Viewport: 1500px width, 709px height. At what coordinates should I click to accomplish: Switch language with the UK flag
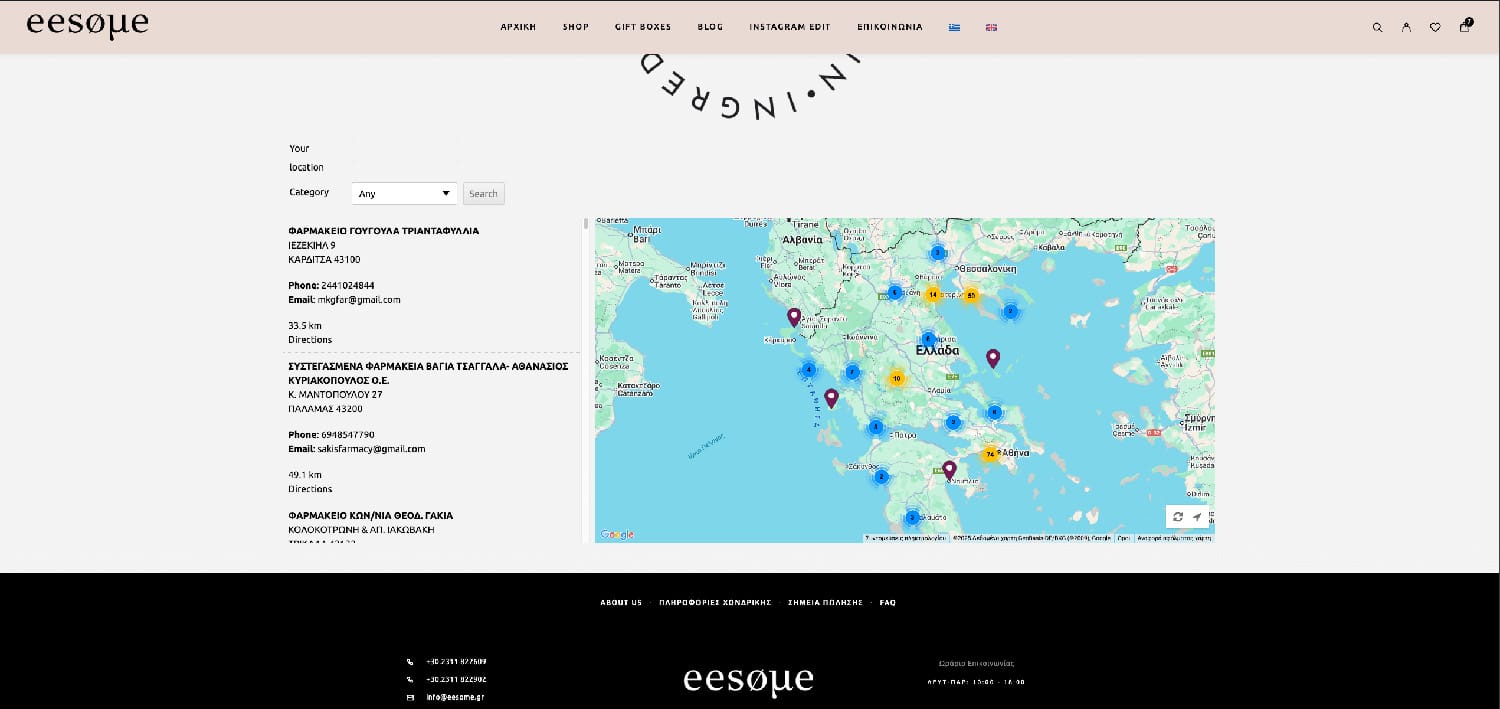(991, 28)
